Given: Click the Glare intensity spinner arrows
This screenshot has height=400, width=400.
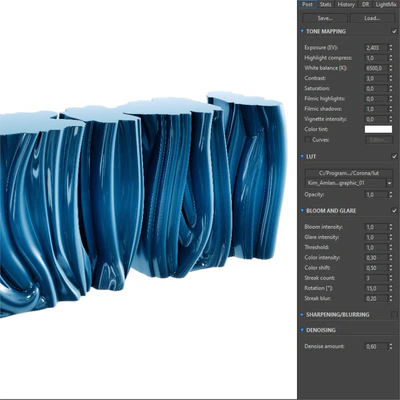Looking at the screenshot, I should coord(391,237).
